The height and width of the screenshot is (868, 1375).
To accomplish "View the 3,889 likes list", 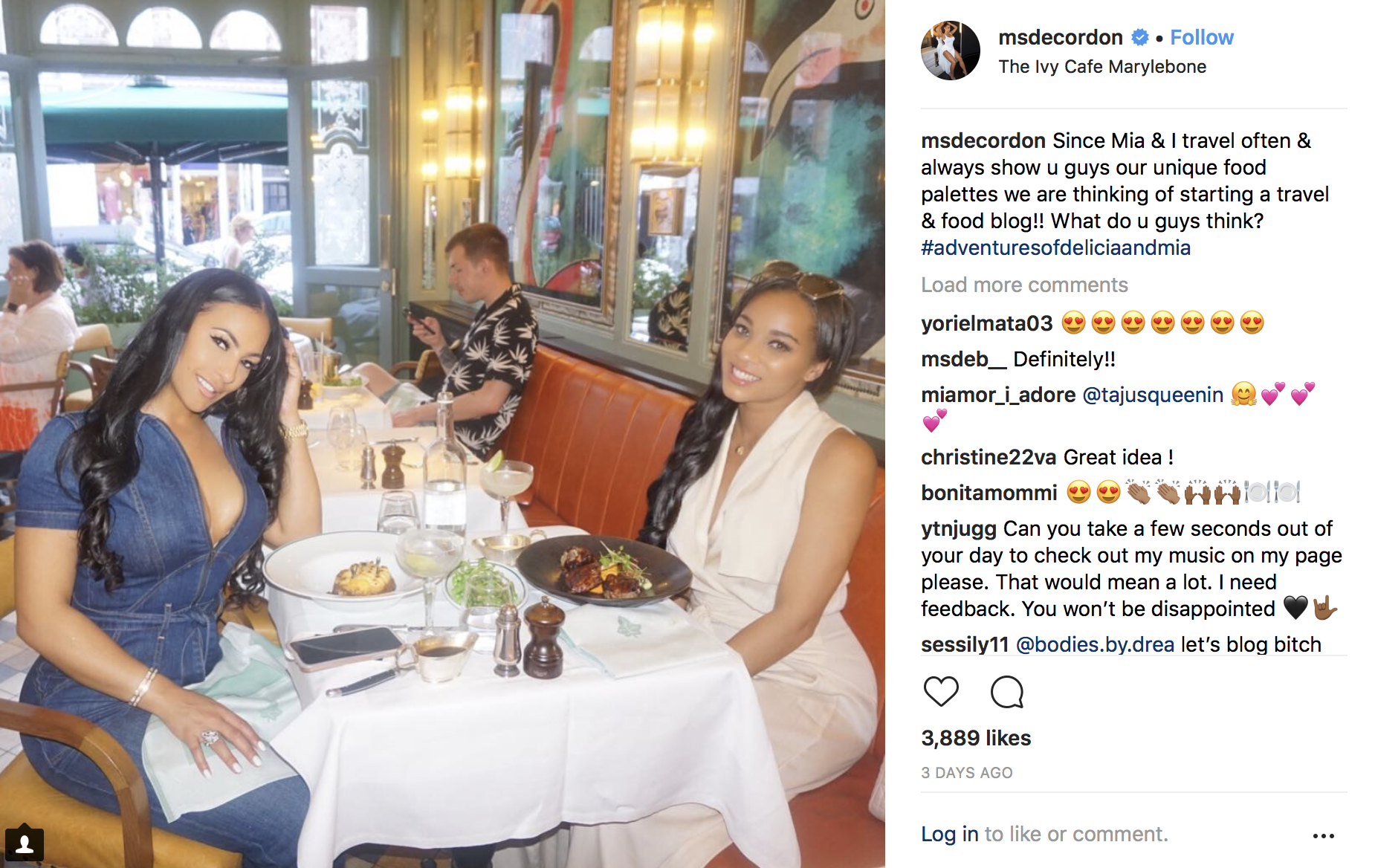I will pos(976,738).
